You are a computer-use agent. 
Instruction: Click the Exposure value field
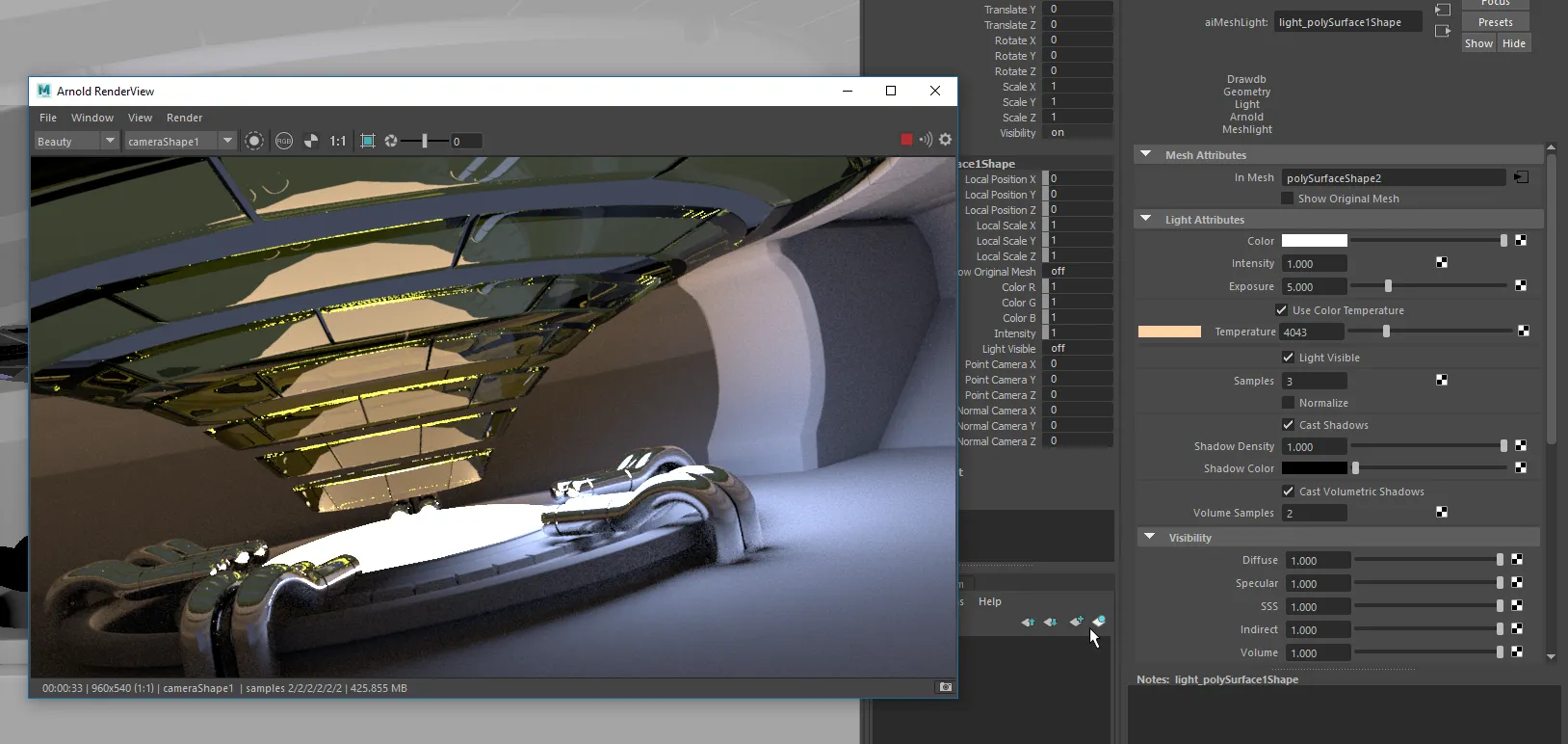click(x=1315, y=286)
